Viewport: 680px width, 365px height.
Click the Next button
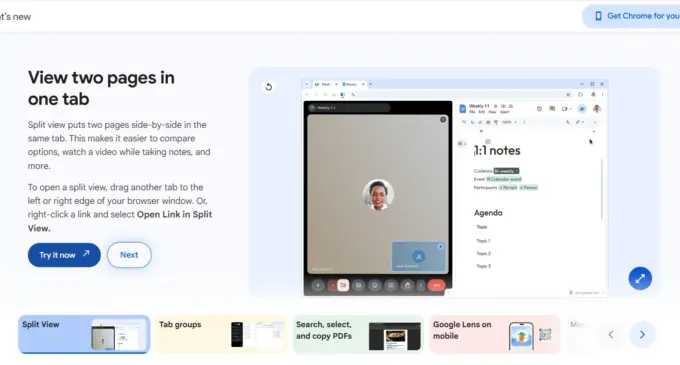pyautogui.click(x=129, y=255)
